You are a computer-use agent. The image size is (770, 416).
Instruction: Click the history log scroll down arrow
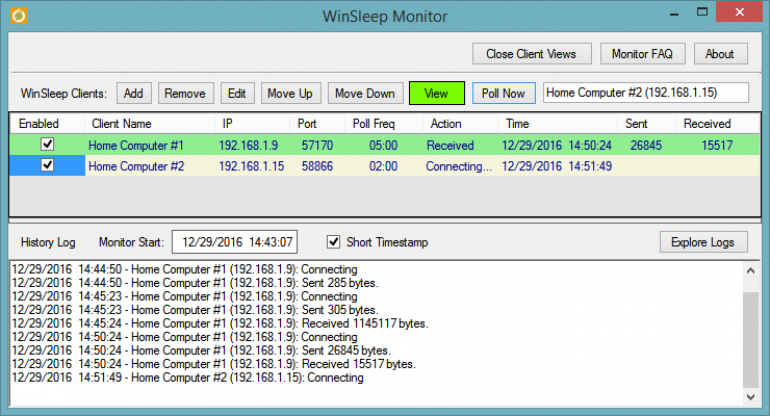tap(750, 397)
